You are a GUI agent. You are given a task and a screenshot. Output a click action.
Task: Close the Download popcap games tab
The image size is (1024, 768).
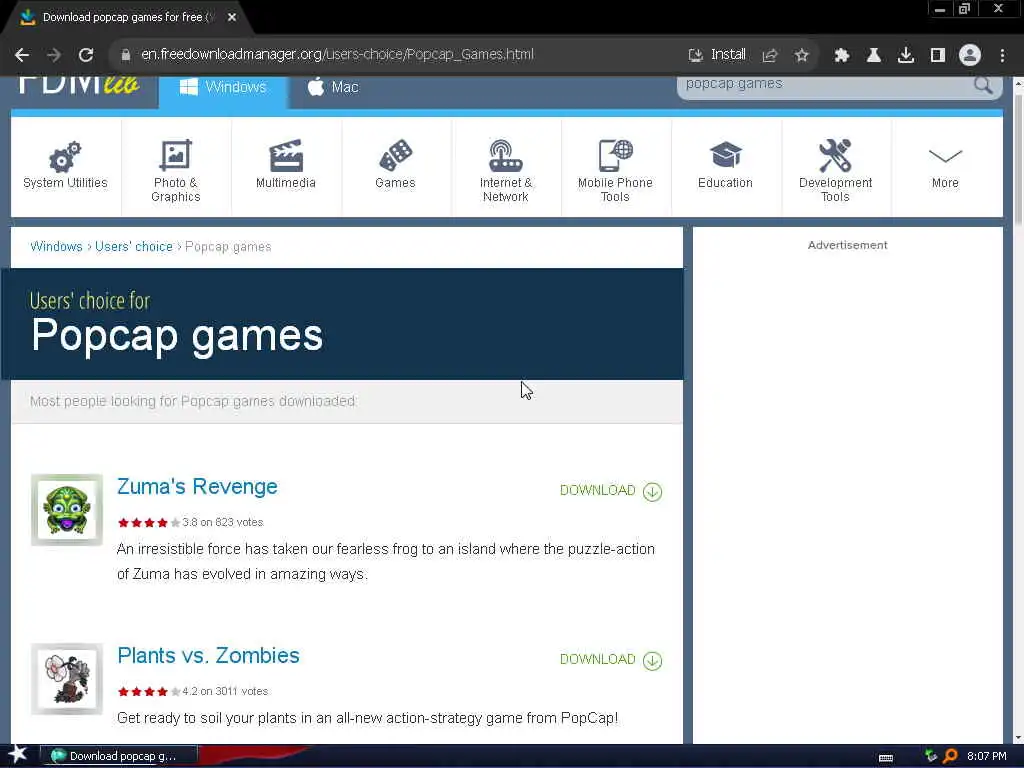(x=232, y=17)
